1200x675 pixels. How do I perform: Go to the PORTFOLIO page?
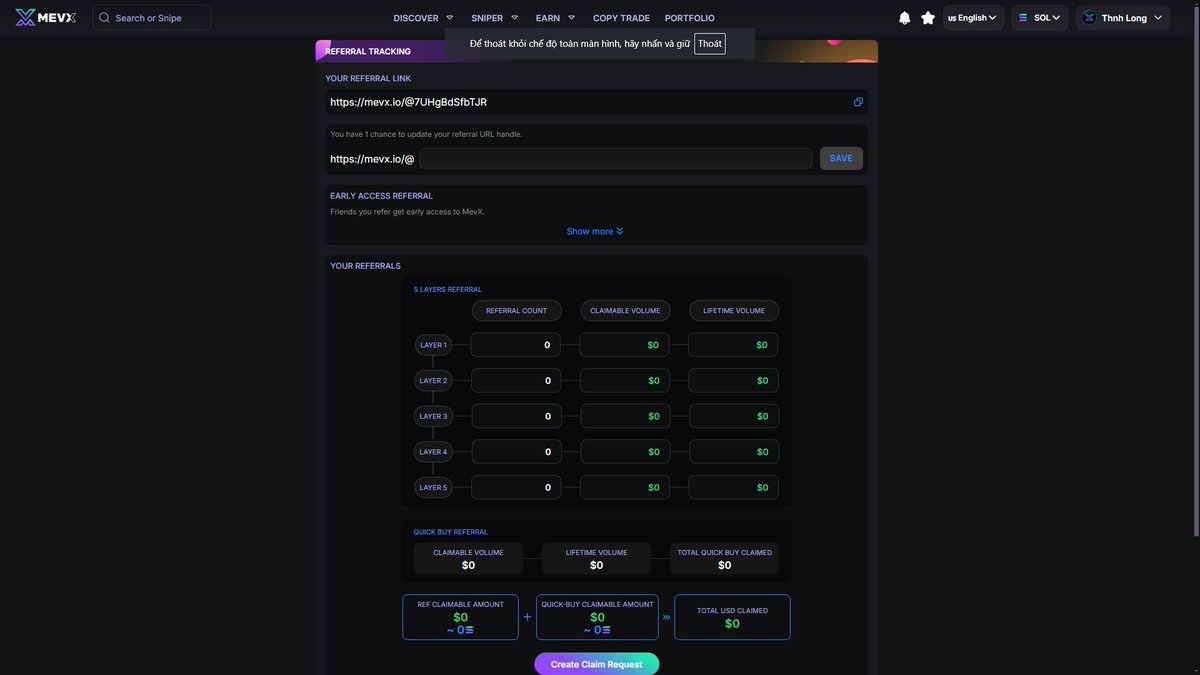690,18
